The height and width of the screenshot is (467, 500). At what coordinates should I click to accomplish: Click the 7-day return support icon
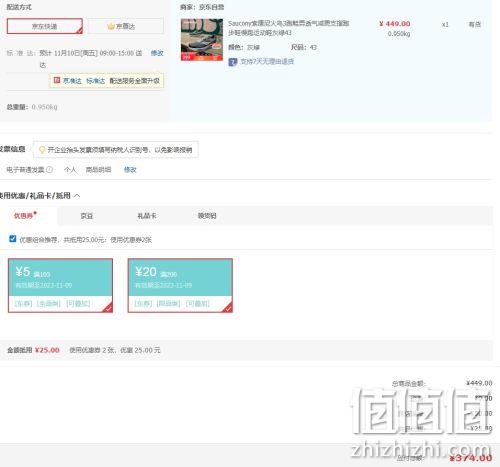pos(233,62)
